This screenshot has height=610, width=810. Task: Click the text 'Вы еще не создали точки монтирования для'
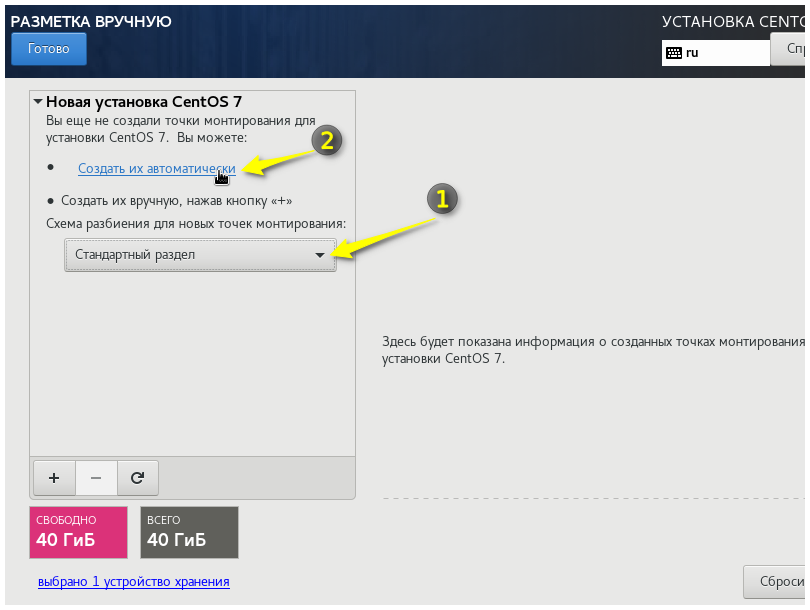[181, 120]
